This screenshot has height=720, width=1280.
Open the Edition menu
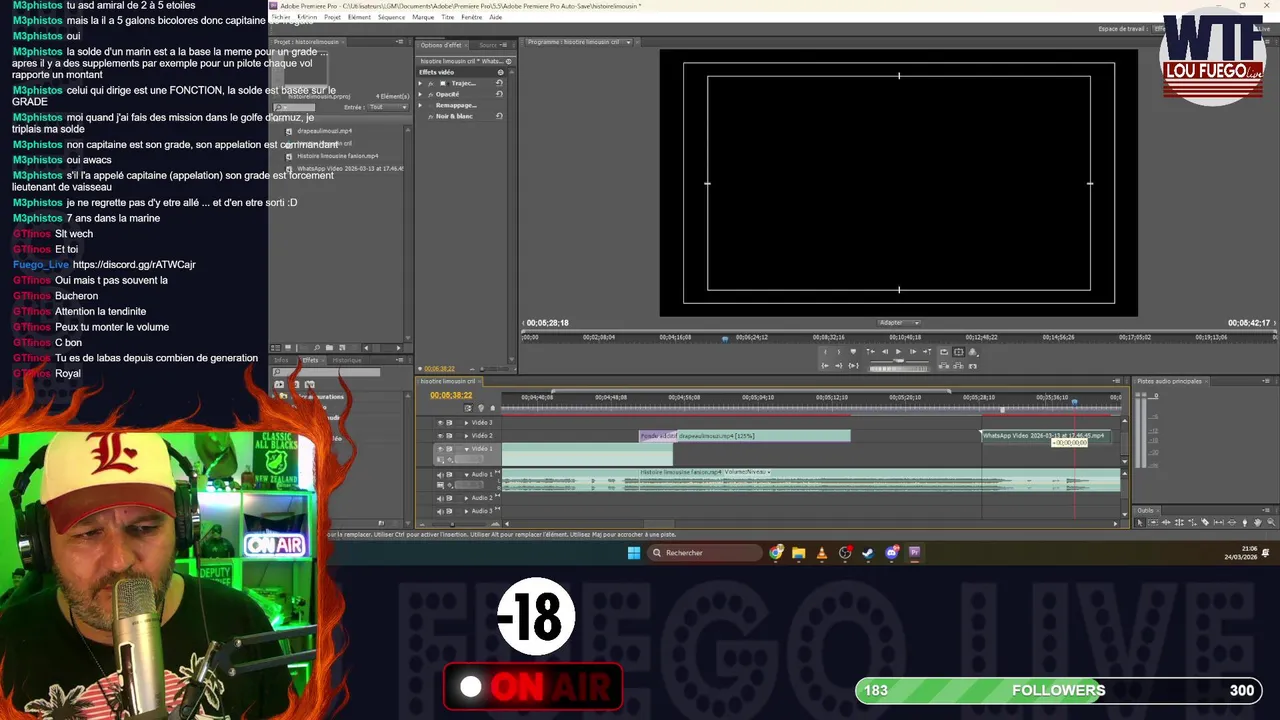point(307,17)
